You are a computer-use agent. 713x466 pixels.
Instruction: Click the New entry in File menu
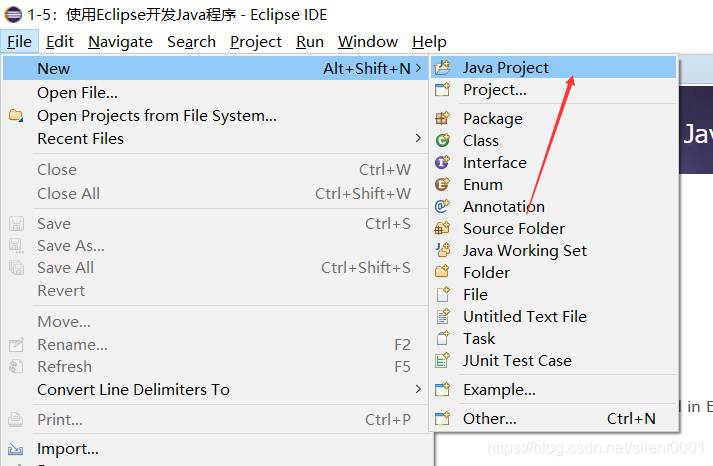(x=215, y=68)
